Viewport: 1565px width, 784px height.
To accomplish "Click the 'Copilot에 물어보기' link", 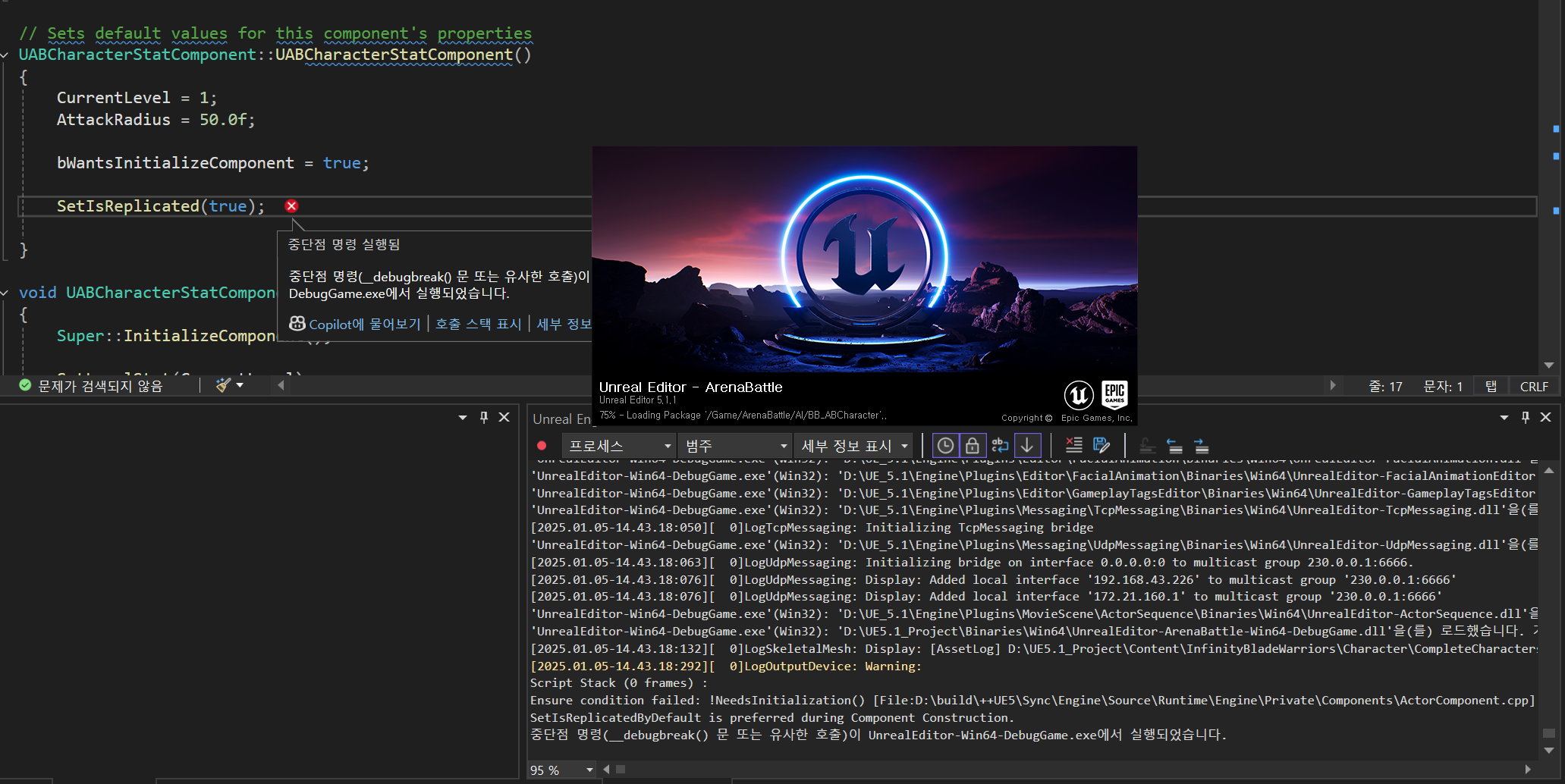I will pyautogui.click(x=364, y=324).
